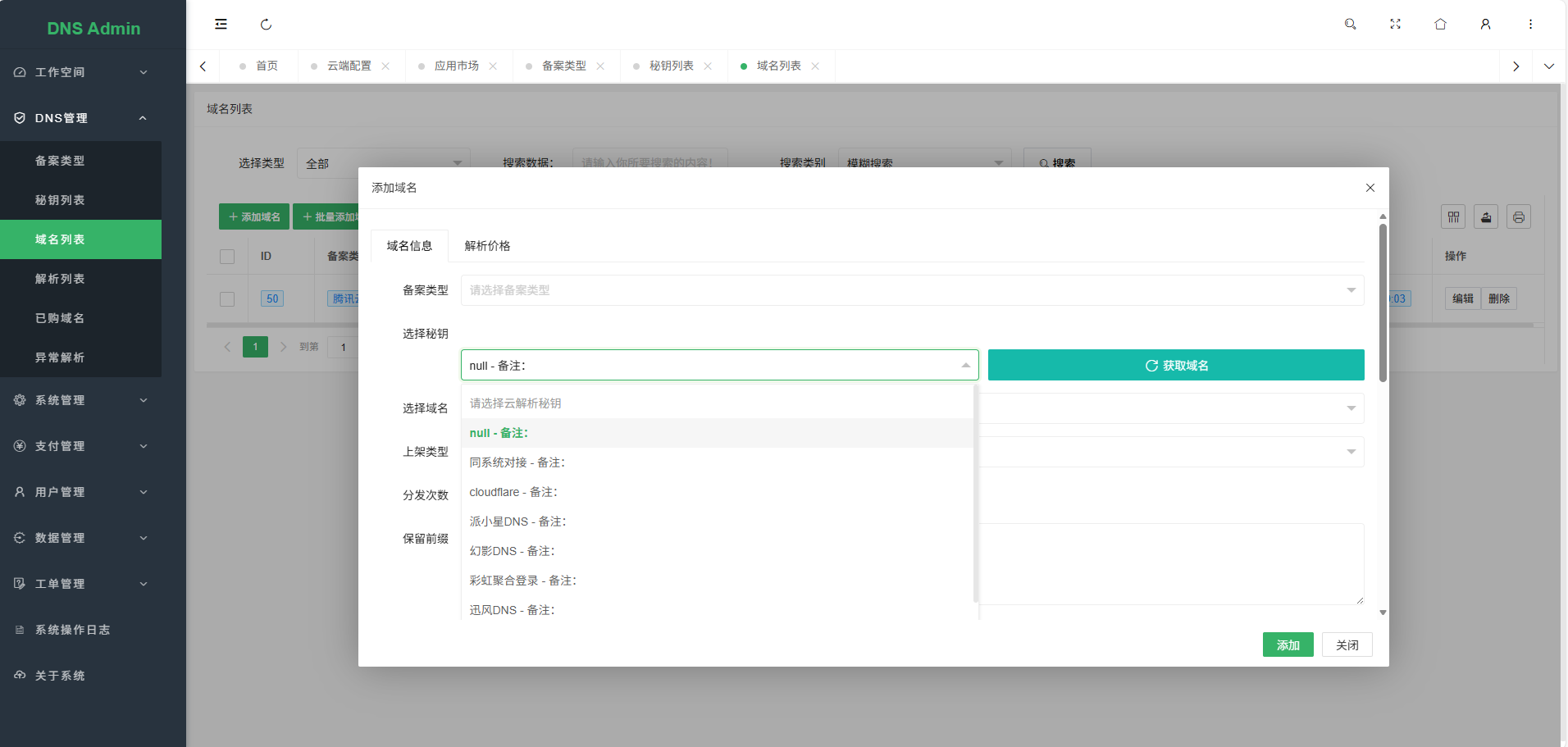This screenshot has height=747, width=1568.
Task: Open the 解析列表 sidebar menu item
Action: (60, 279)
